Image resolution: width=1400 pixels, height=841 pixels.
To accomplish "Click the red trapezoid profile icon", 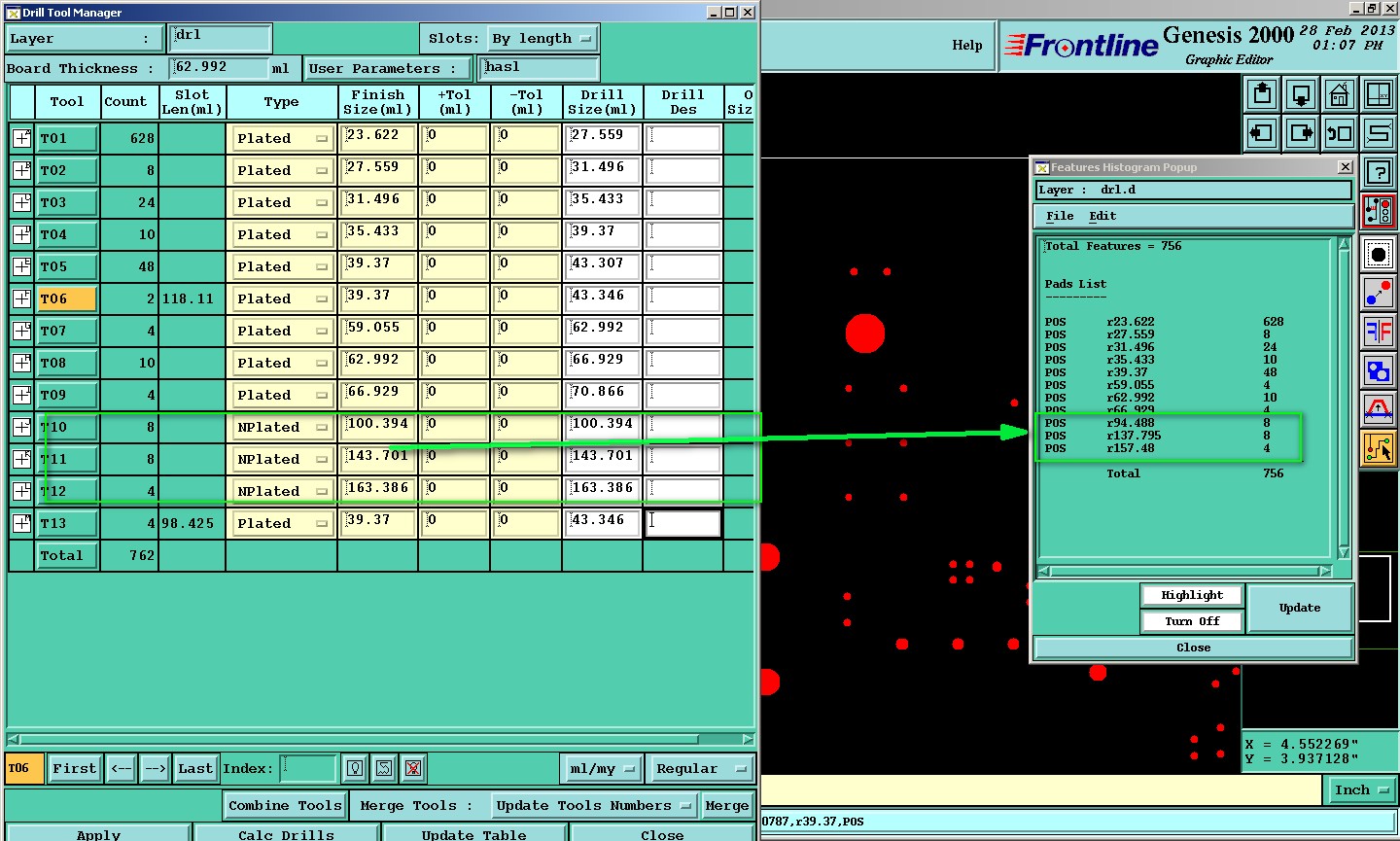I will pyautogui.click(x=1379, y=409).
